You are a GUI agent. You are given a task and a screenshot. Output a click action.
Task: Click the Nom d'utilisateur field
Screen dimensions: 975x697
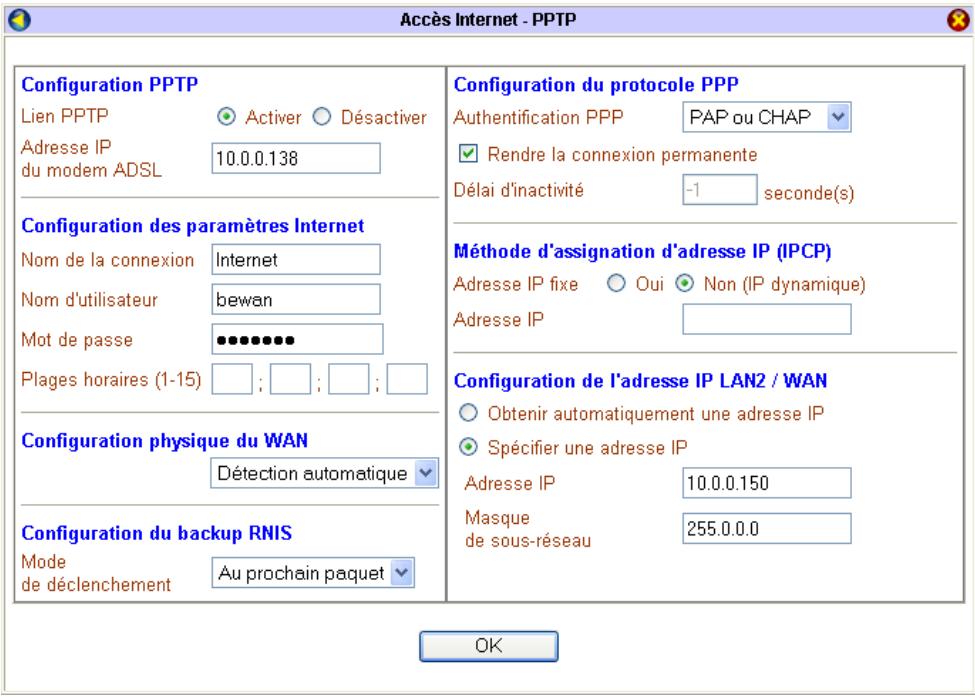coord(296,299)
